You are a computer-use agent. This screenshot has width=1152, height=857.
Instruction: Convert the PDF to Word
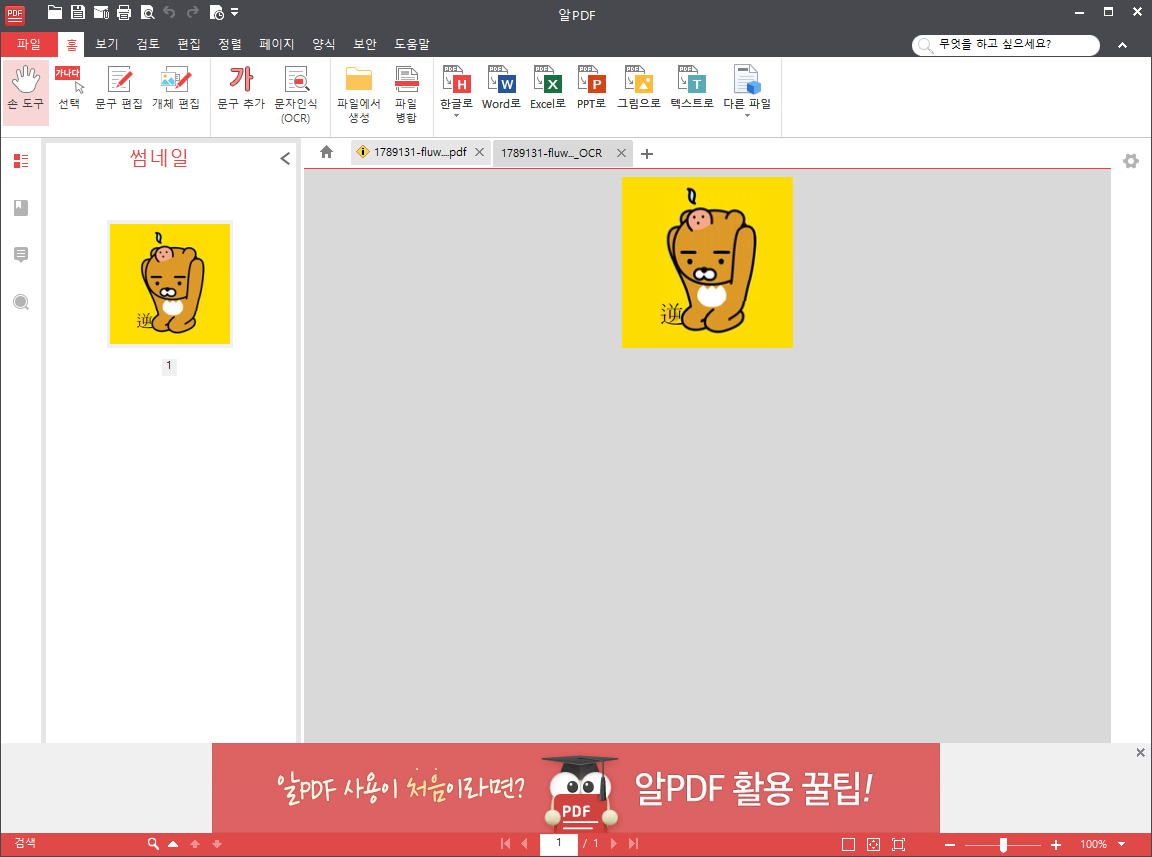tap(501, 88)
